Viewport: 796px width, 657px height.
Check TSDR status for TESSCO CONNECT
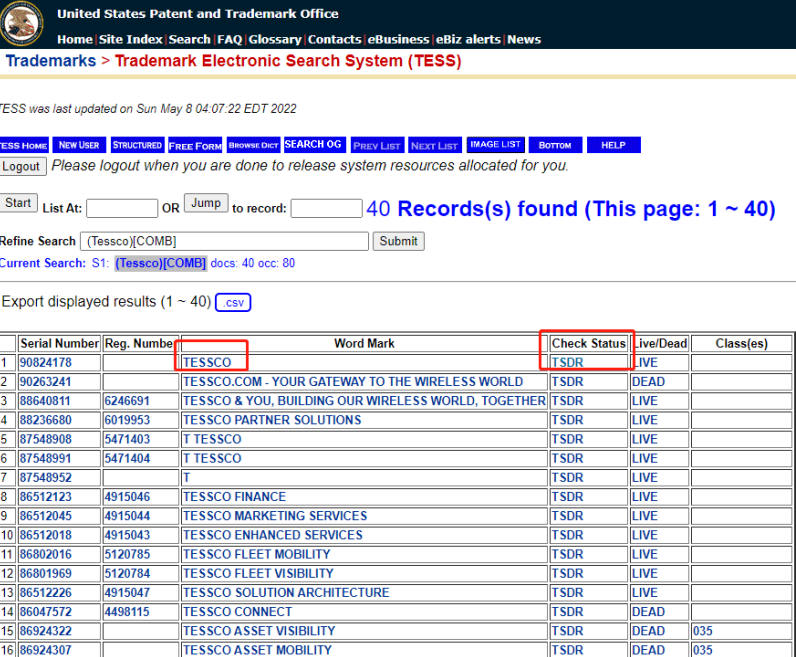tap(568, 612)
